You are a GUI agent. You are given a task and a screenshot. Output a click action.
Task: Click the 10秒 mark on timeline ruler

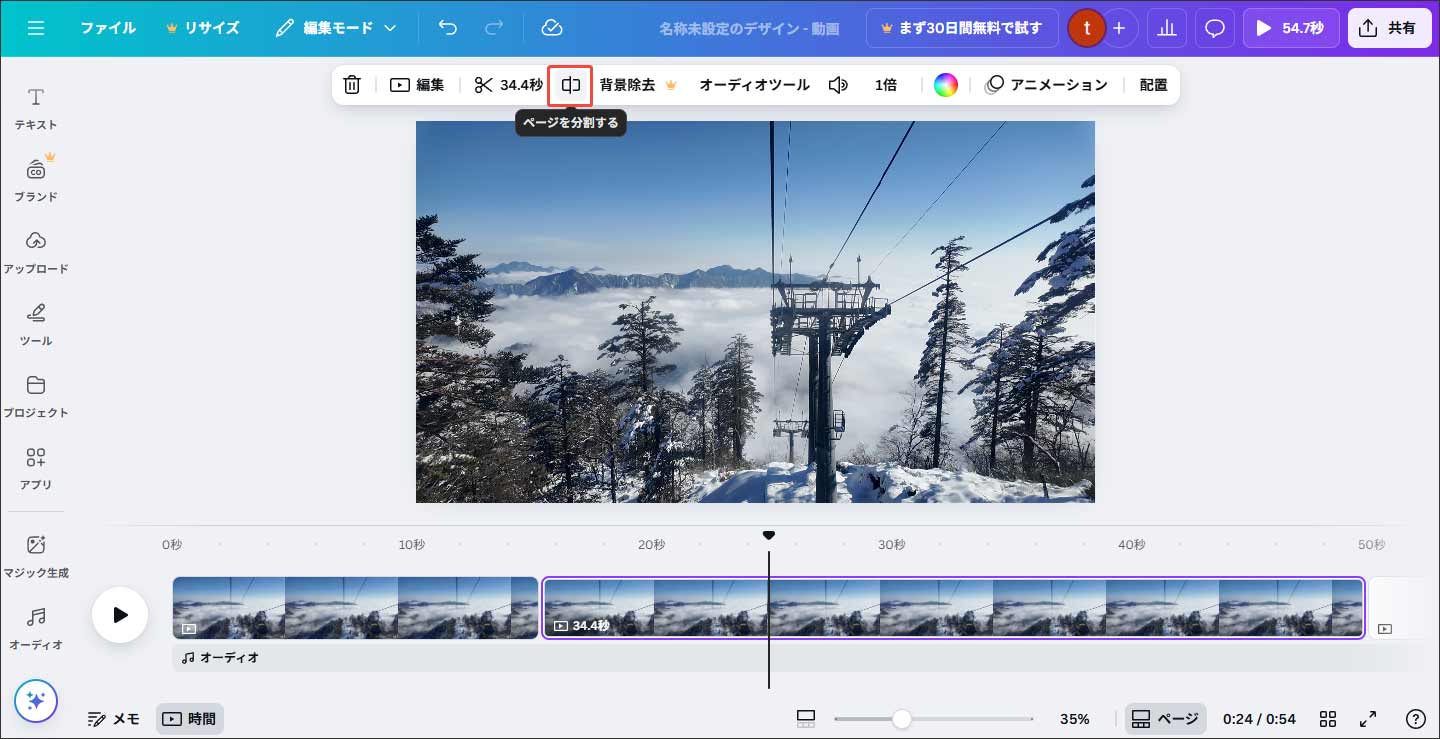coord(412,544)
